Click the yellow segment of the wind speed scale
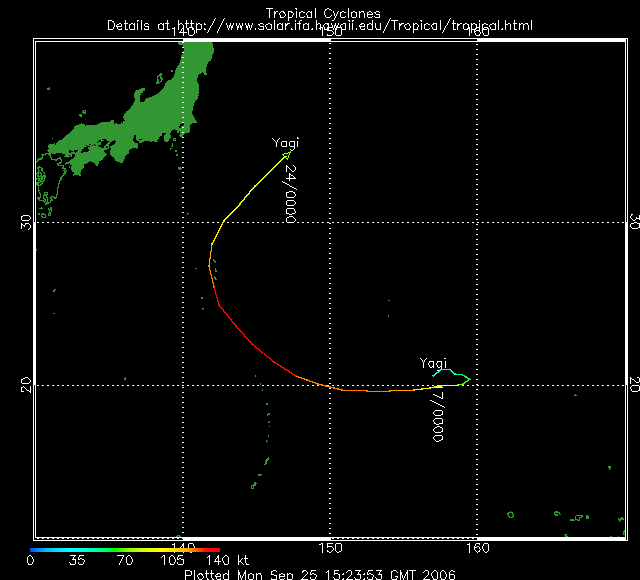The height and width of the screenshot is (580, 640). click(150, 549)
